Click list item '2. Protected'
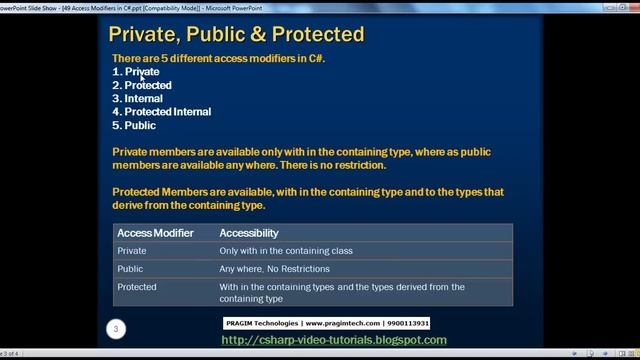640x360 pixels. click(x=142, y=85)
